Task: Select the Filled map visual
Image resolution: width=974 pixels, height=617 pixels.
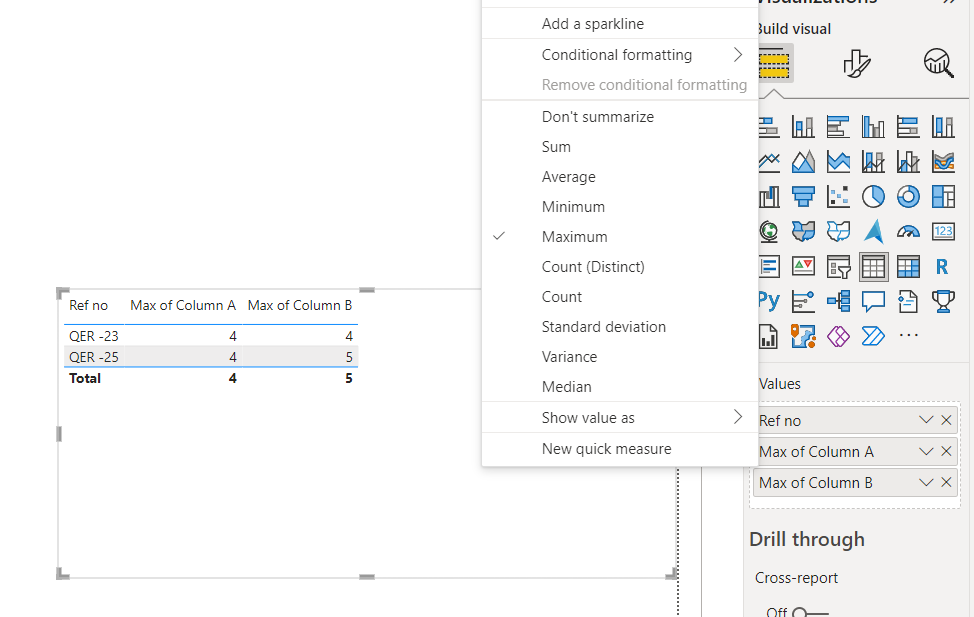Action: point(803,232)
